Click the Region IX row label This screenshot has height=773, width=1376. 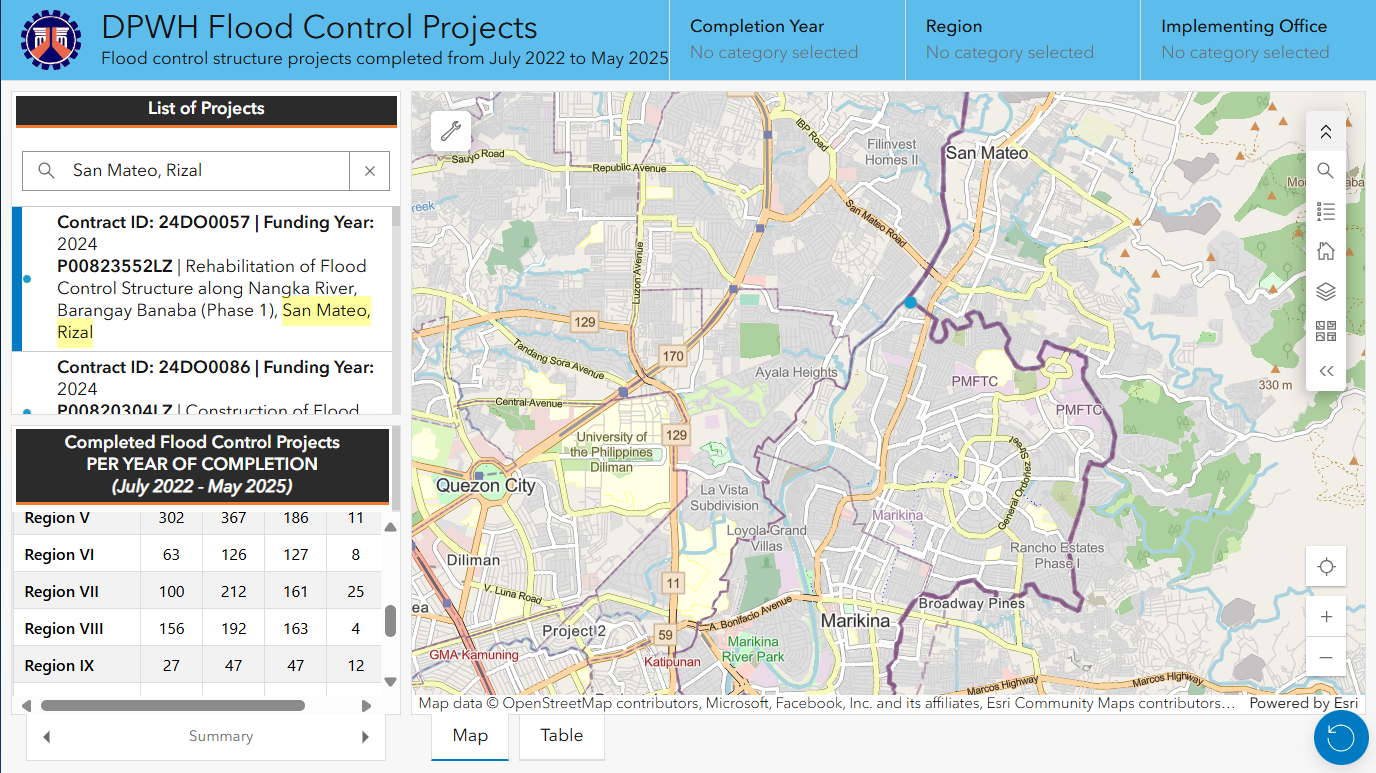click(x=59, y=666)
